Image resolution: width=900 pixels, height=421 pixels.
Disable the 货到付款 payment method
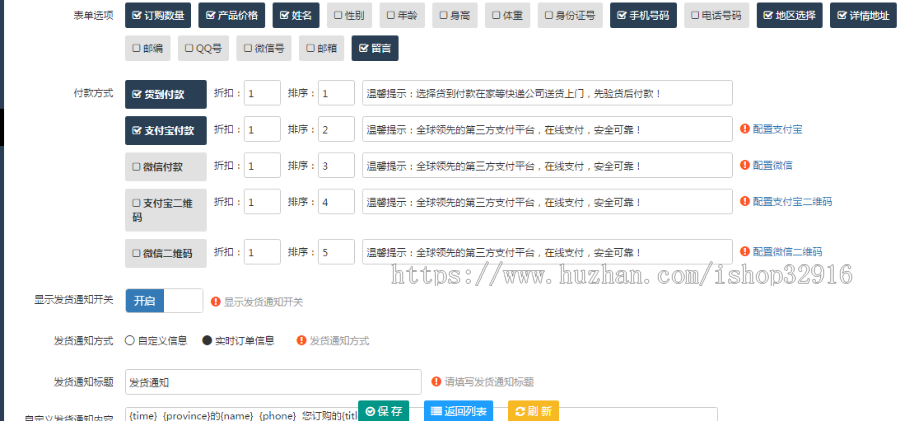click(165, 94)
